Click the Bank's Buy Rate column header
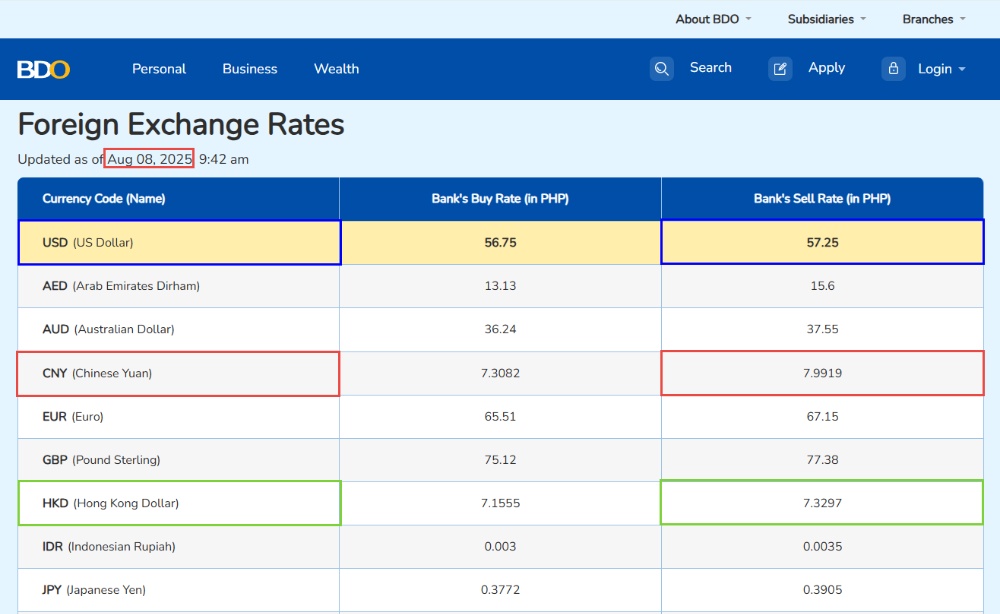The width and height of the screenshot is (1000, 614). coord(500,199)
